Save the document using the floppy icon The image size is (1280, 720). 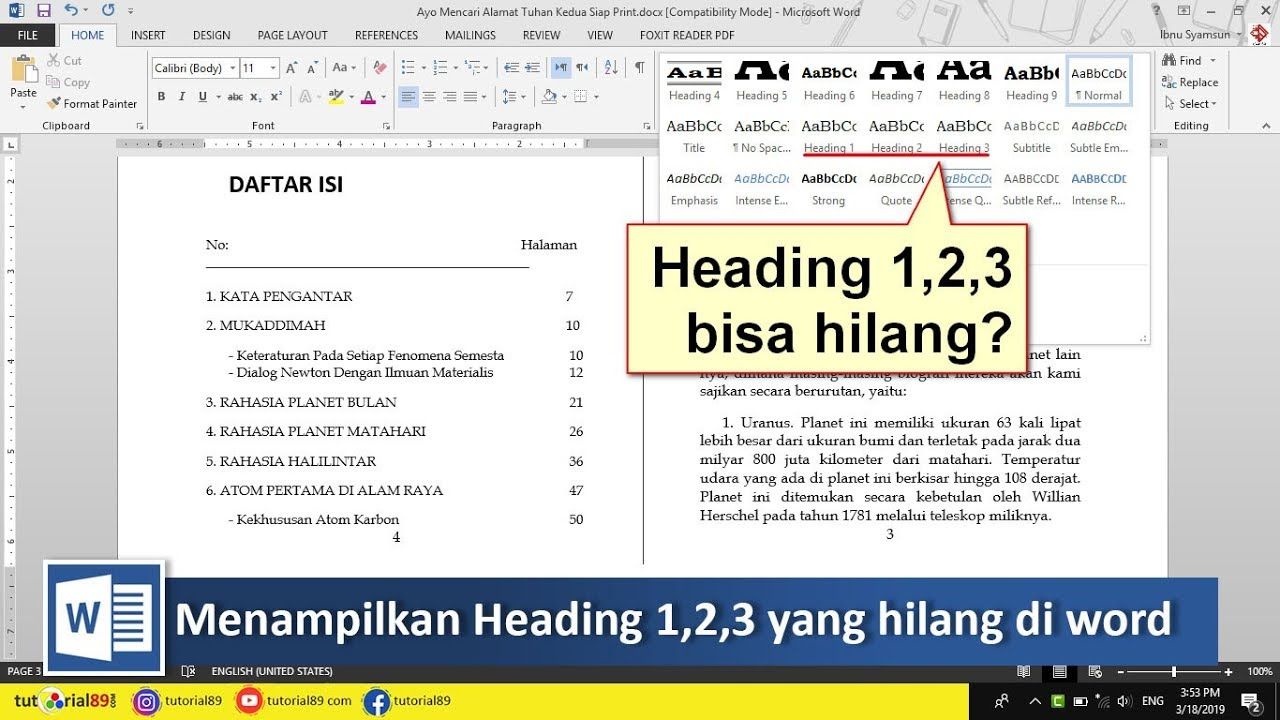click(x=43, y=10)
